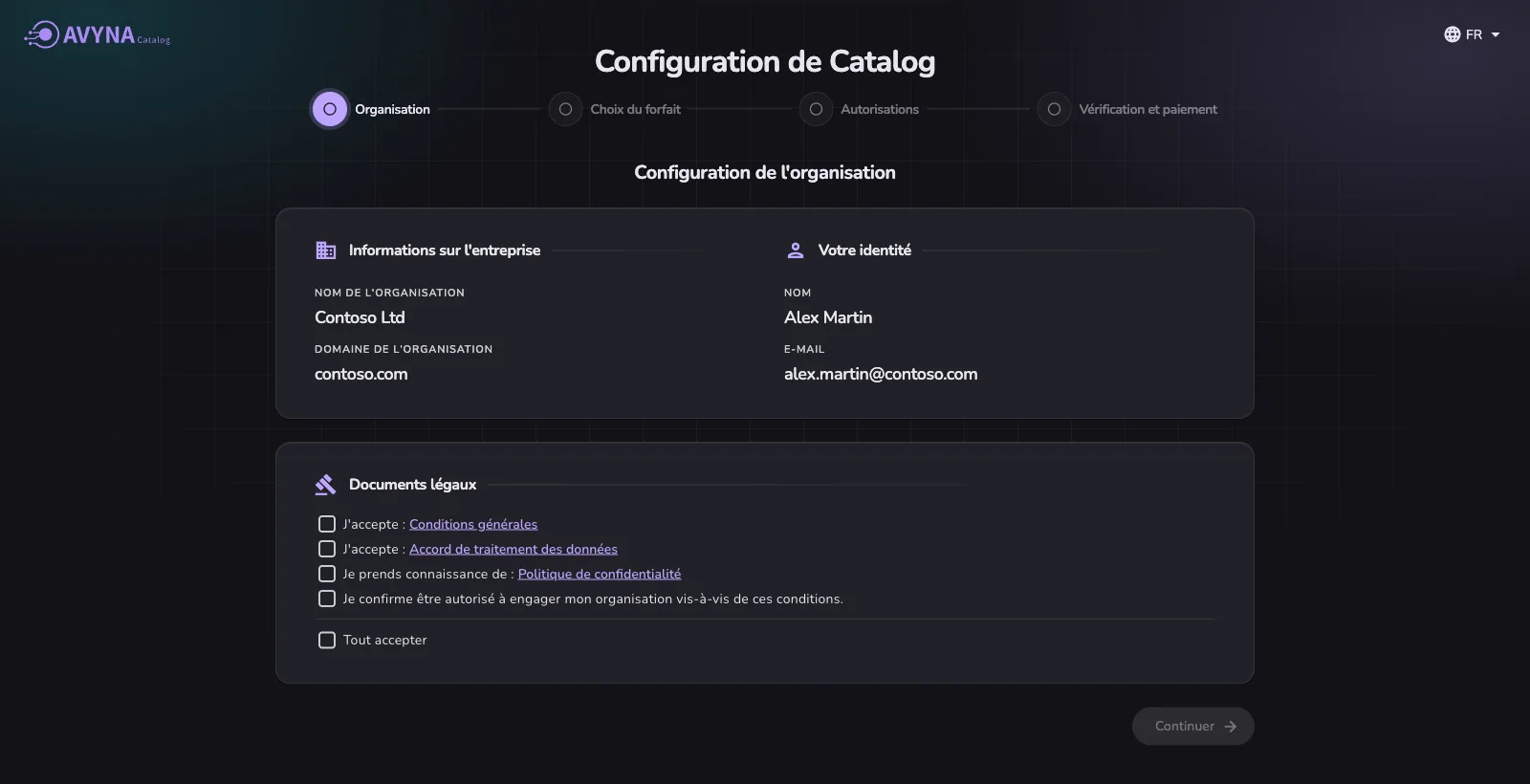Click the globe language icon
The width and height of the screenshot is (1530, 784).
point(1452,34)
